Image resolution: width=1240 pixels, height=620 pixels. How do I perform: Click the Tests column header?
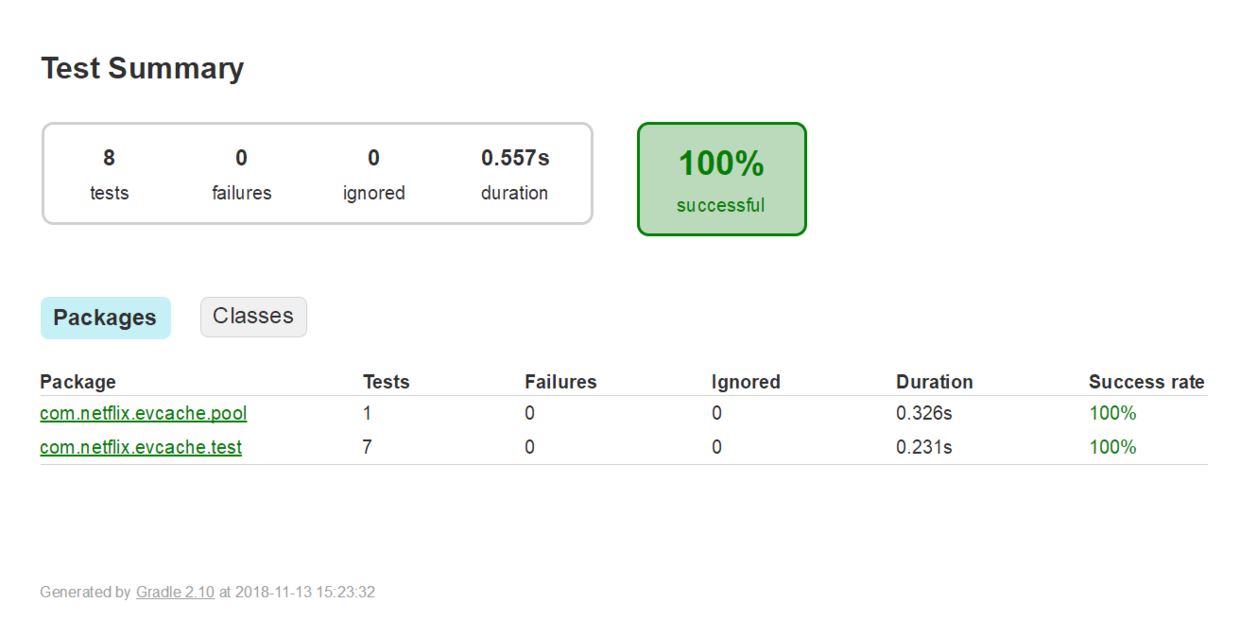point(386,382)
